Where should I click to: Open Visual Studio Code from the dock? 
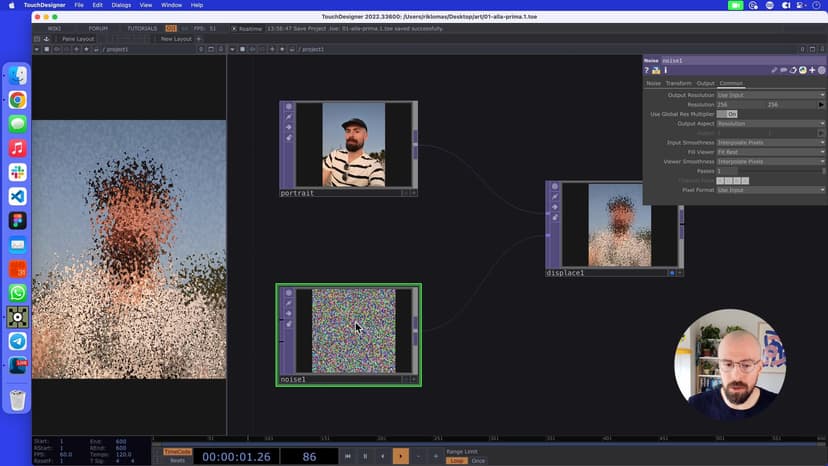click(18, 196)
